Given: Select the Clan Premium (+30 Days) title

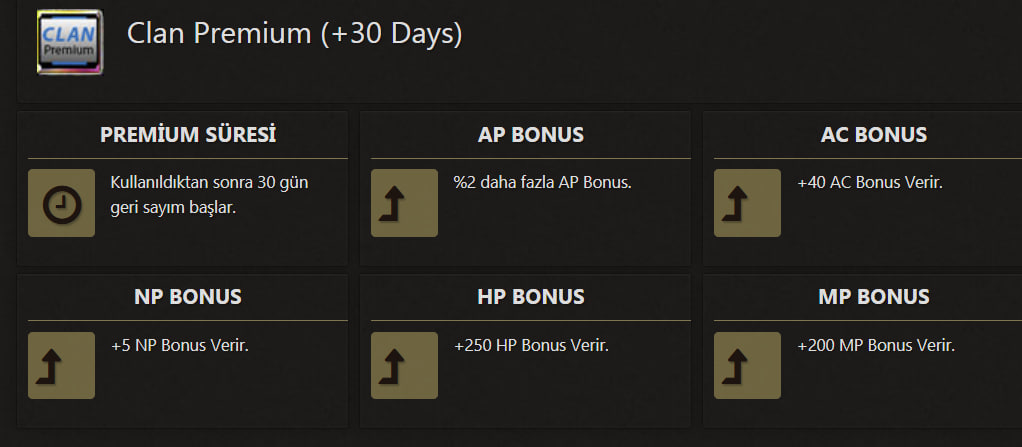Looking at the screenshot, I should (295, 34).
